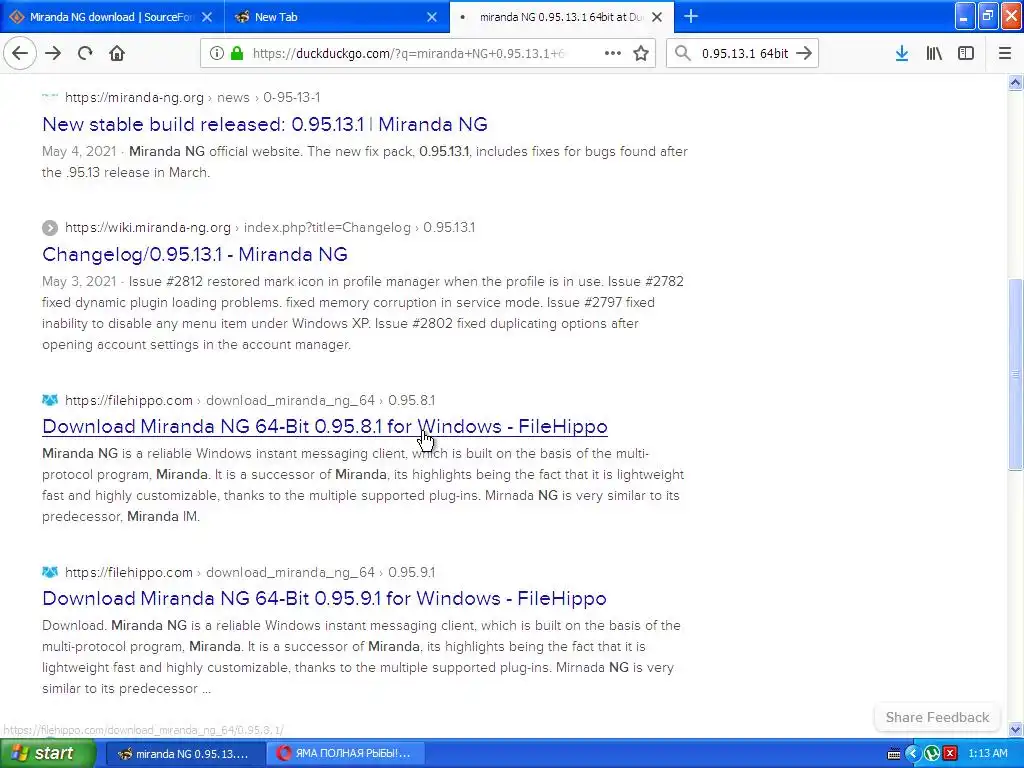Viewport: 1024px width, 768px height.
Task: Open the Firefox hamburger menu
Action: click(x=1004, y=54)
